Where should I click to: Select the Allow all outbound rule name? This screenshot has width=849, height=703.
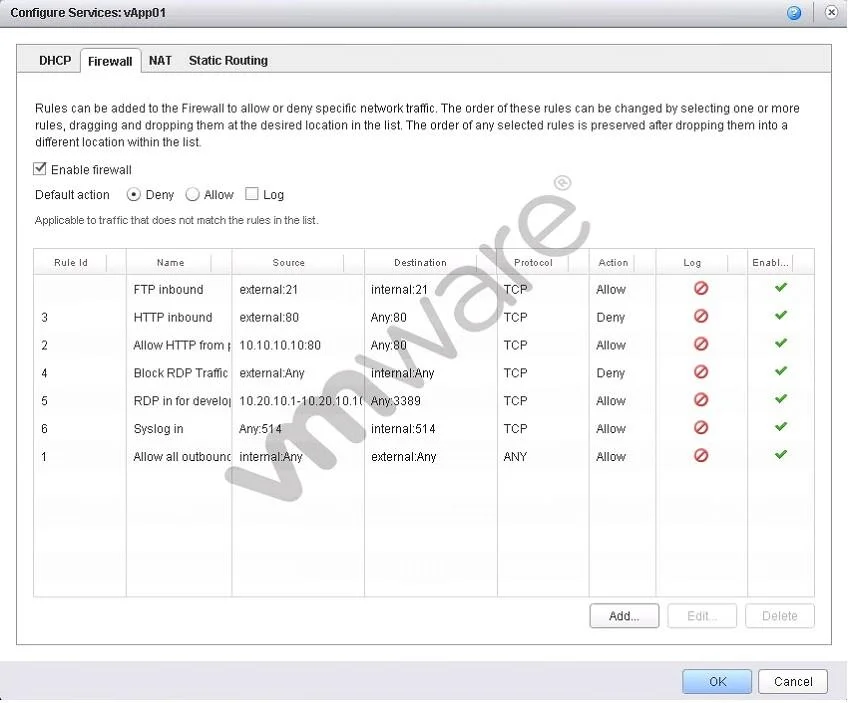coord(181,457)
